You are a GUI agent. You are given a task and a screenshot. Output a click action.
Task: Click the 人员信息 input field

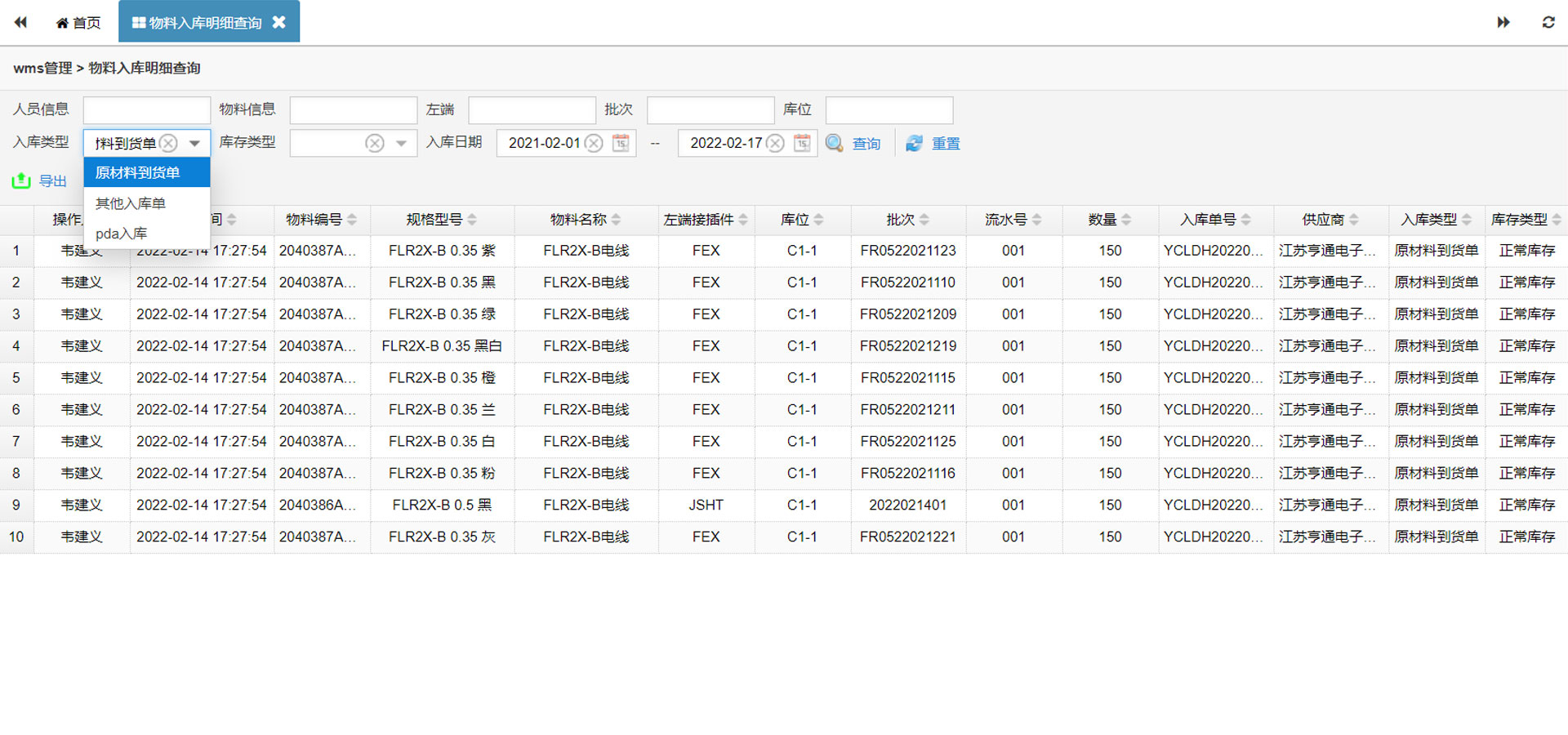147,110
